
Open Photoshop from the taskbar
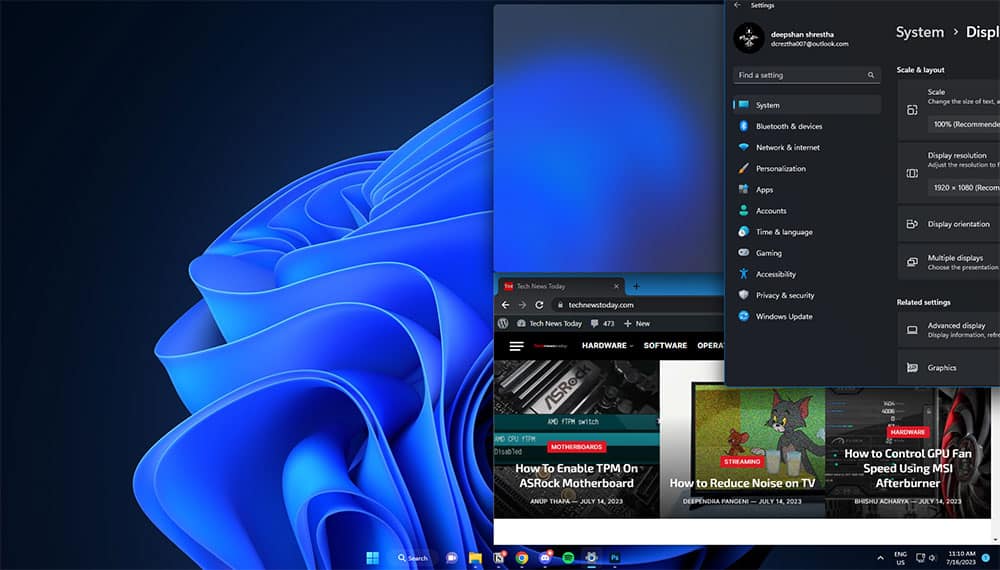[615, 558]
